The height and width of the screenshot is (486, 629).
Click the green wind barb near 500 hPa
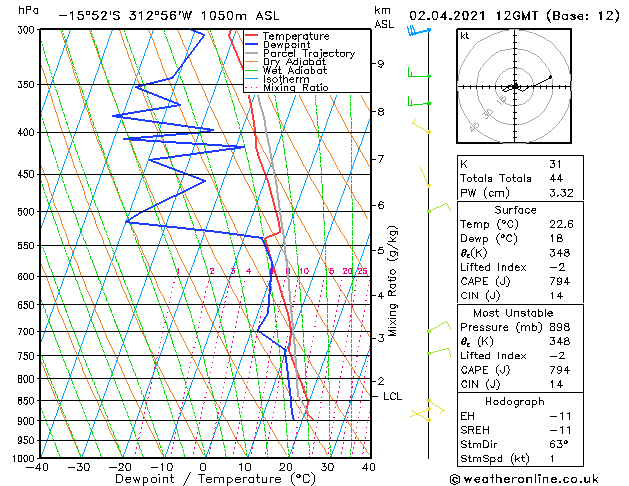[x=439, y=208]
